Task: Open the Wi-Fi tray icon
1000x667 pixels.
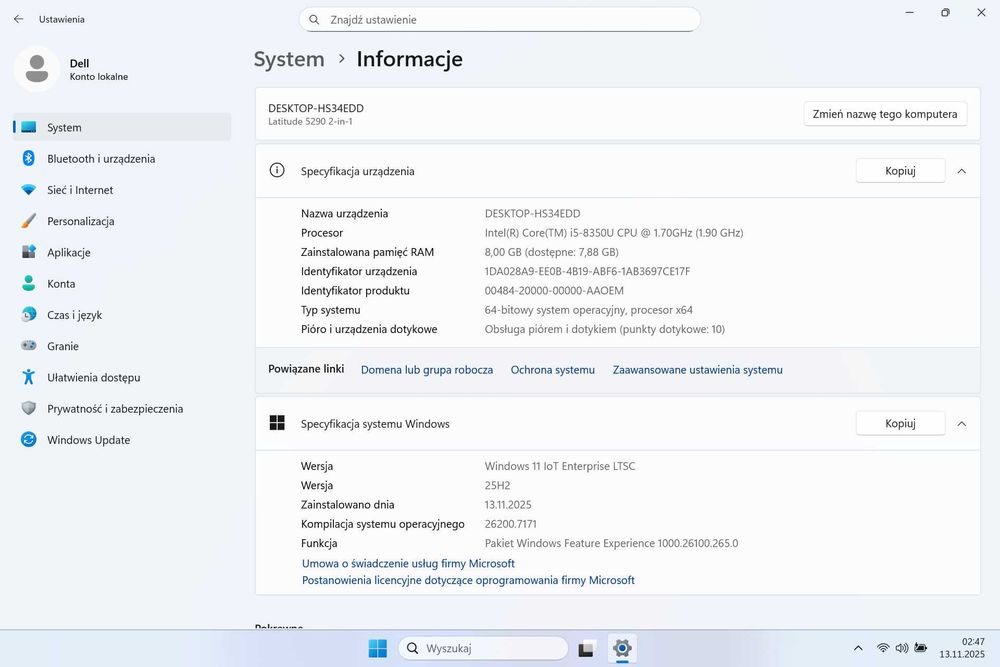Action: point(883,648)
